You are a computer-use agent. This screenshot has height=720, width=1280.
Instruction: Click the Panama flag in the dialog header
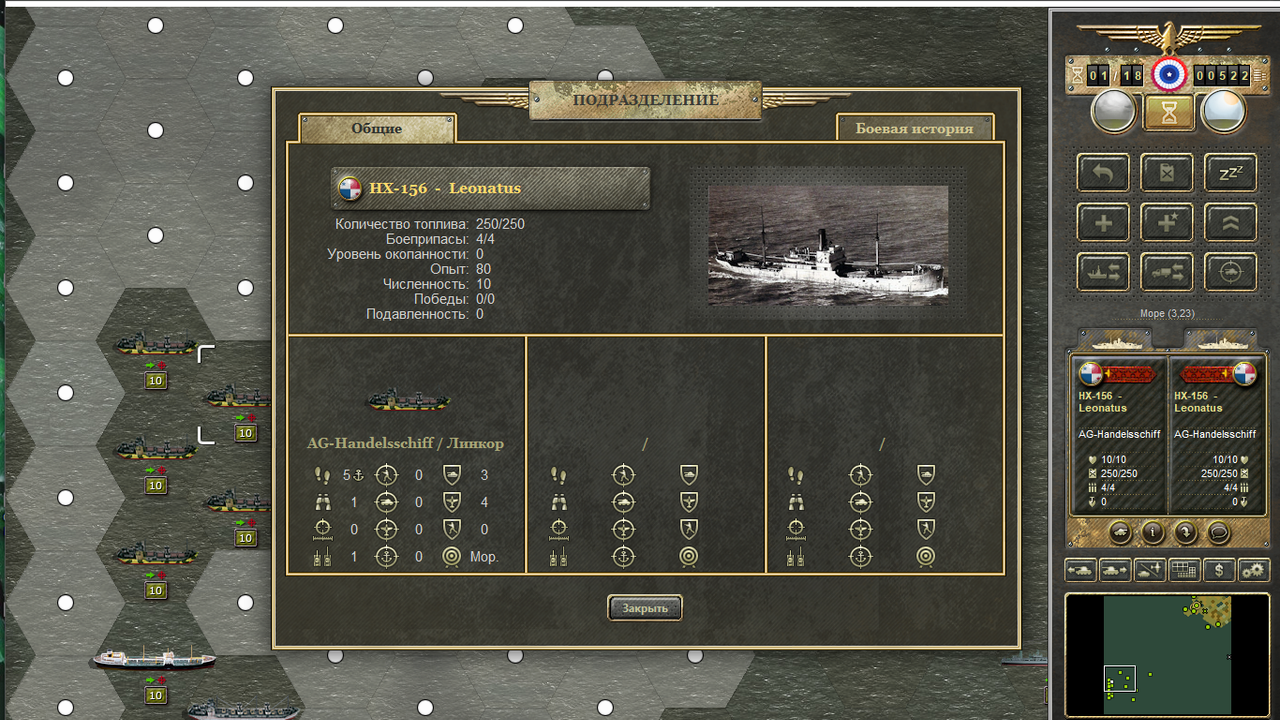pos(349,189)
